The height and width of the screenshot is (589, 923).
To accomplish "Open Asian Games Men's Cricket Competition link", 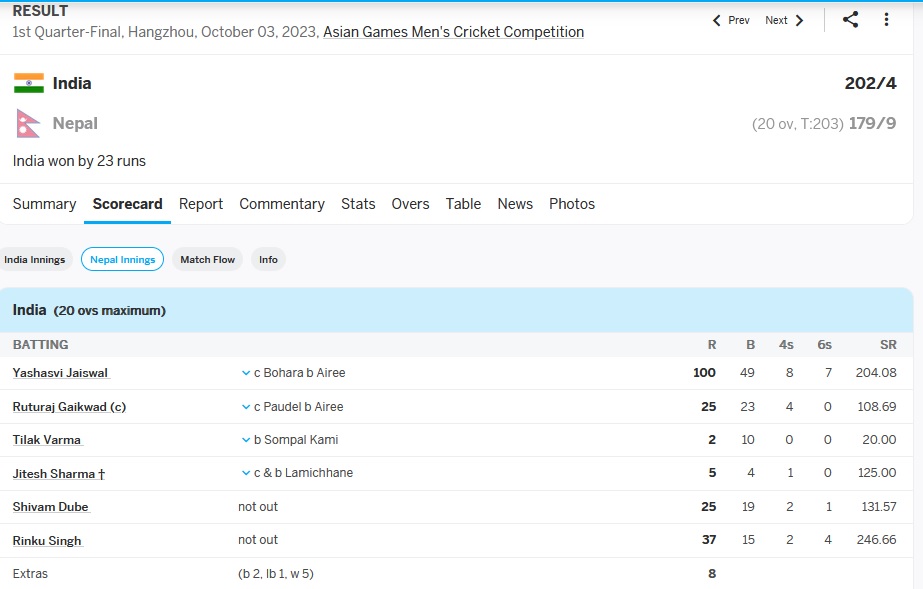I will (453, 32).
